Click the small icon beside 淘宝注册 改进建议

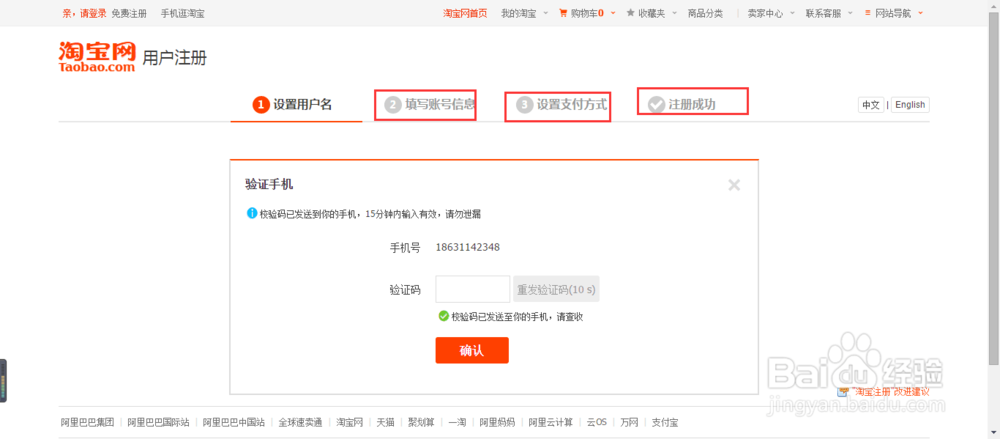tap(844, 392)
